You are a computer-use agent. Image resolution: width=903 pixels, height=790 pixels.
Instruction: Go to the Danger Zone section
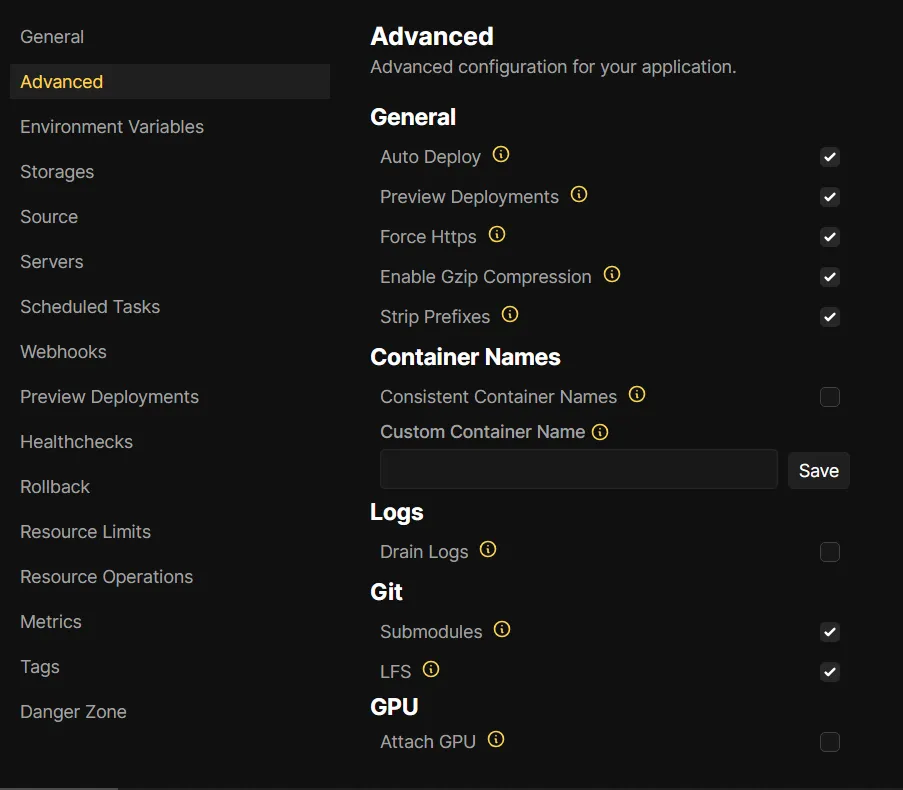[x=73, y=712]
